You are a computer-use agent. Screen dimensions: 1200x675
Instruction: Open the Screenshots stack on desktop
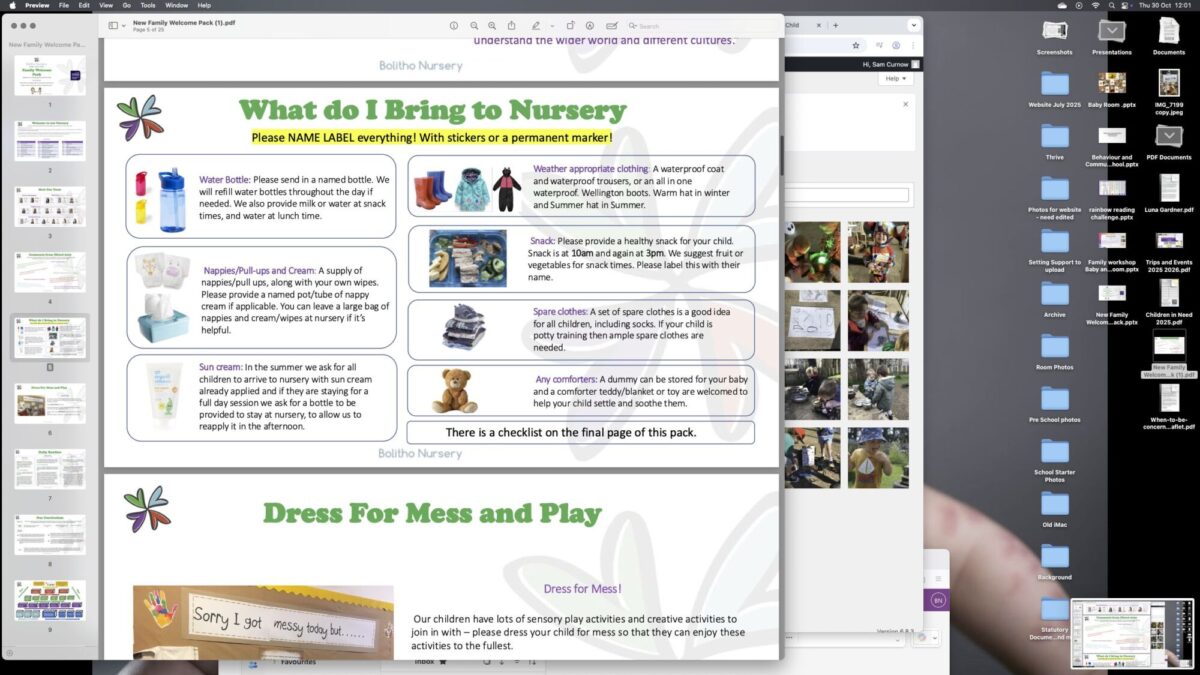[x=1054, y=32]
